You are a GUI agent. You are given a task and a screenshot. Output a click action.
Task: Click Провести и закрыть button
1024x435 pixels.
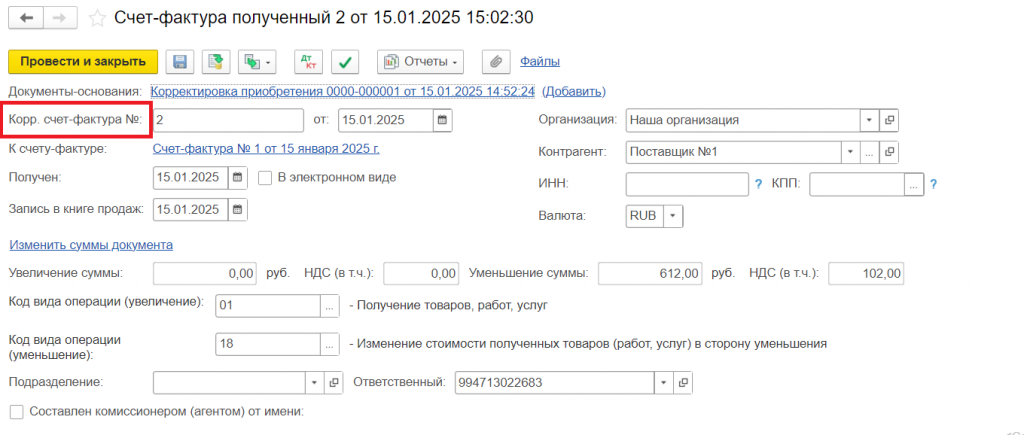83,62
